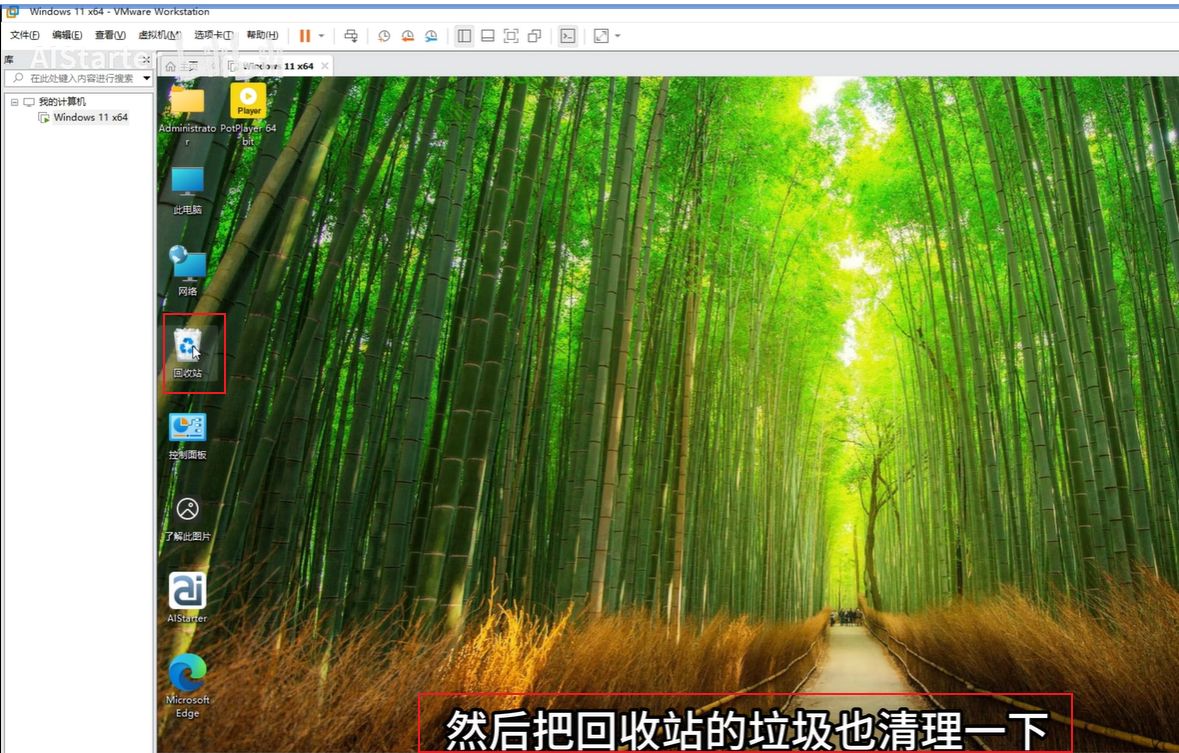Open the 虚拟机(M) menu
The width and height of the screenshot is (1179, 753).
[x=158, y=35]
